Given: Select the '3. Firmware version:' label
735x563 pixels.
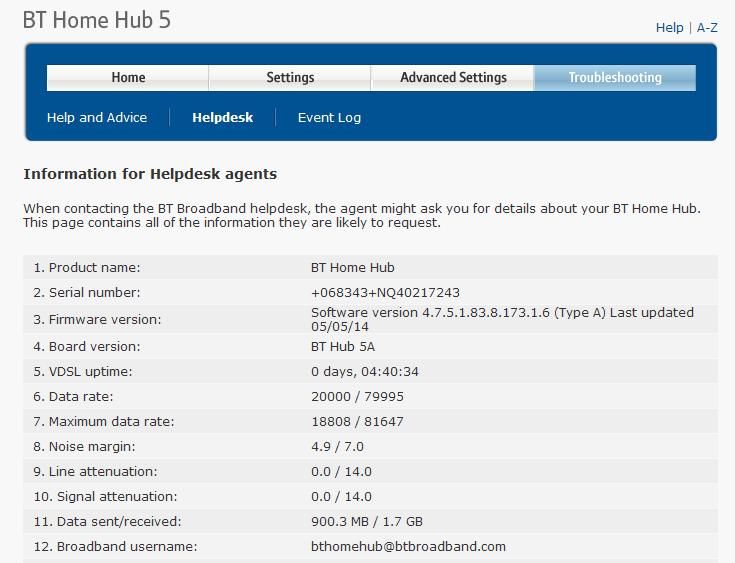Looking at the screenshot, I should (x=97, y=319).
